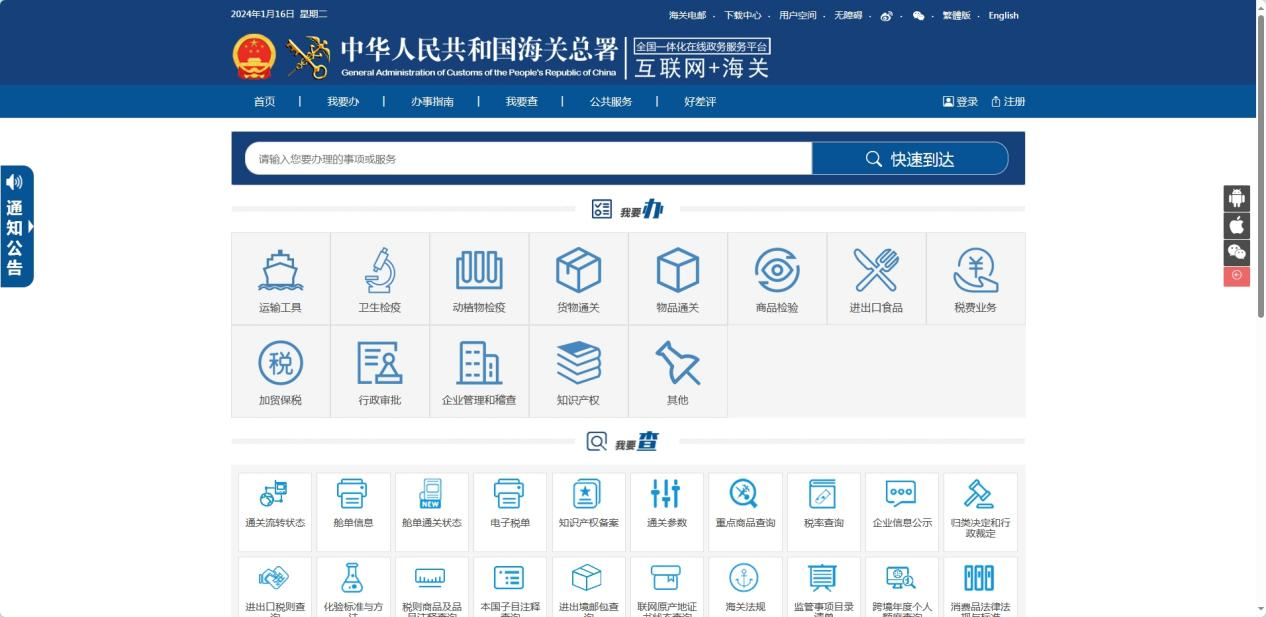Open the 办事指南 navigation menu
Screen dimensions: 1266x617
pyautogui.click(x=432, y=102)
